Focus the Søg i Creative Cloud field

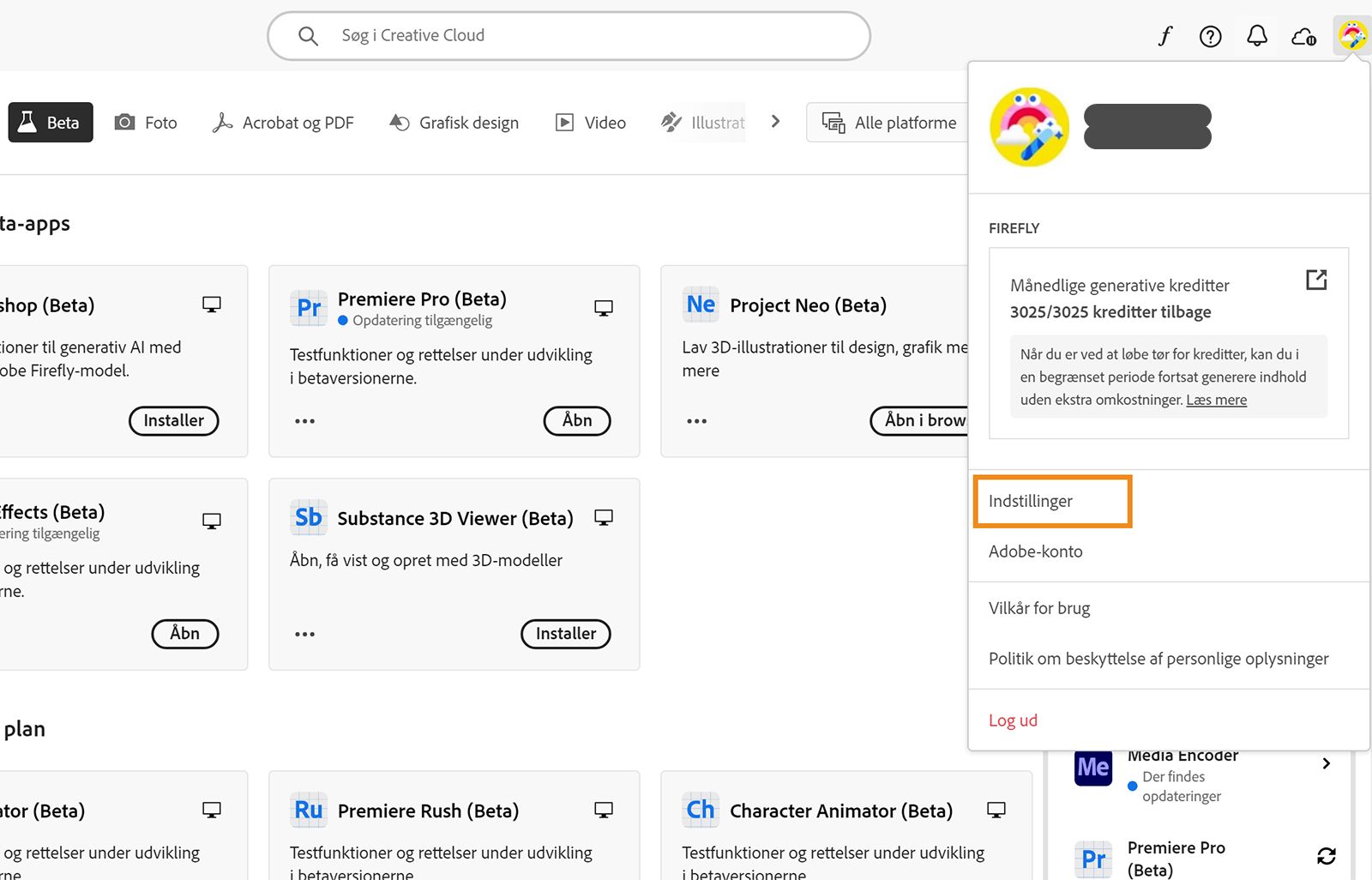click(x=569, y=36)
